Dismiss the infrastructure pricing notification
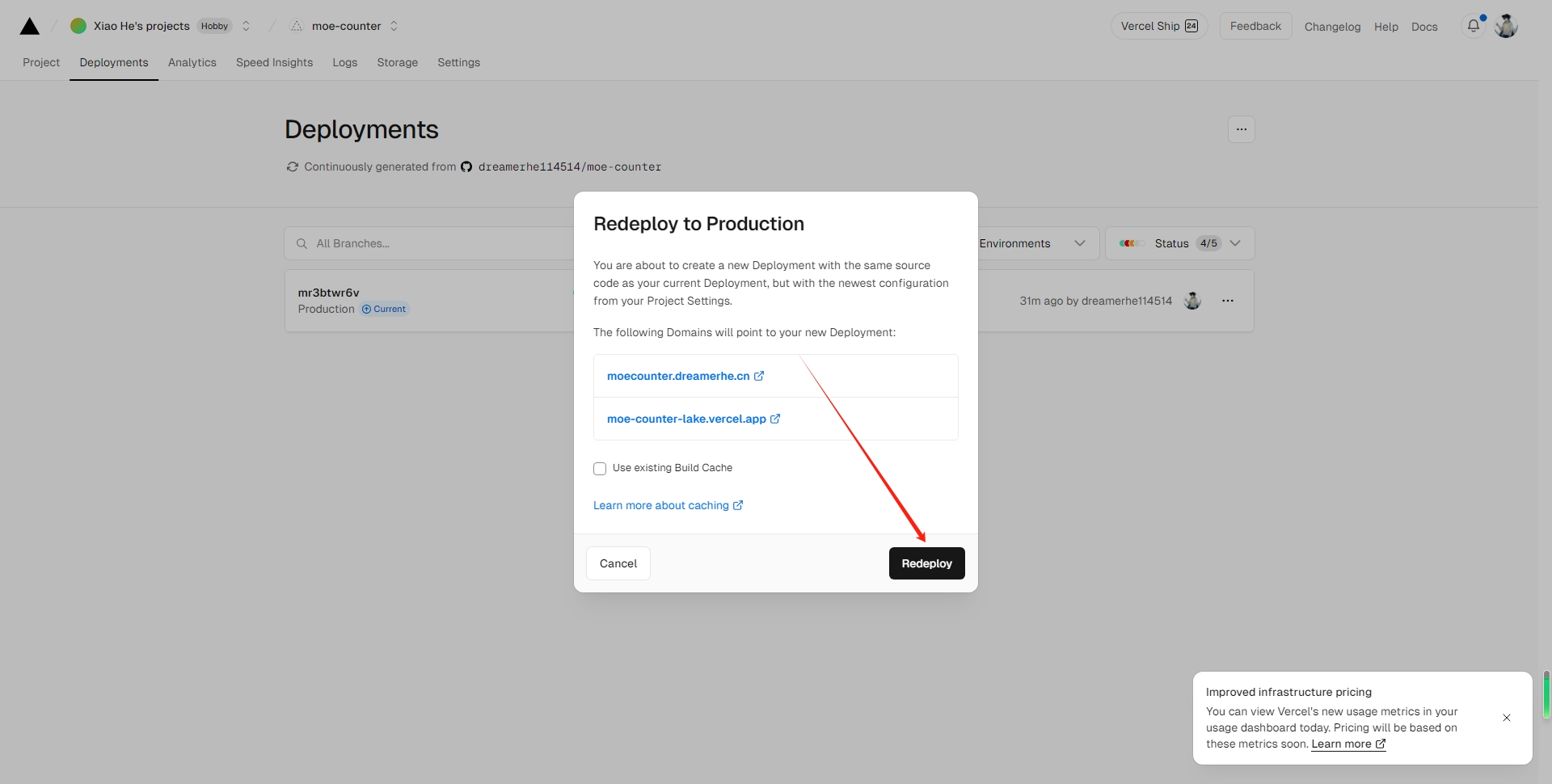 tap(1506, 718)
